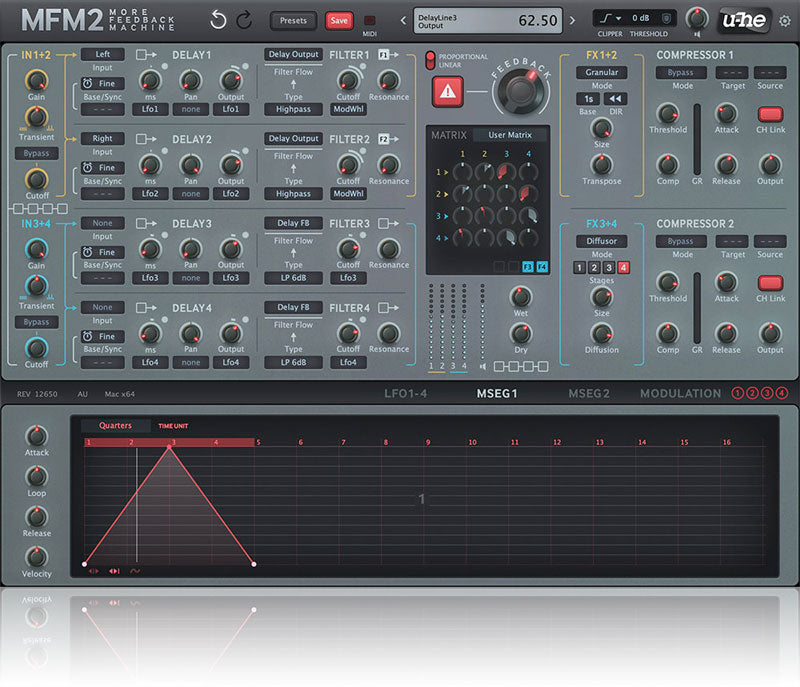Toggle Compressor 2 CH Link button
The height and width of the screenshot is (687, 800).
click(x=770, y=283)
